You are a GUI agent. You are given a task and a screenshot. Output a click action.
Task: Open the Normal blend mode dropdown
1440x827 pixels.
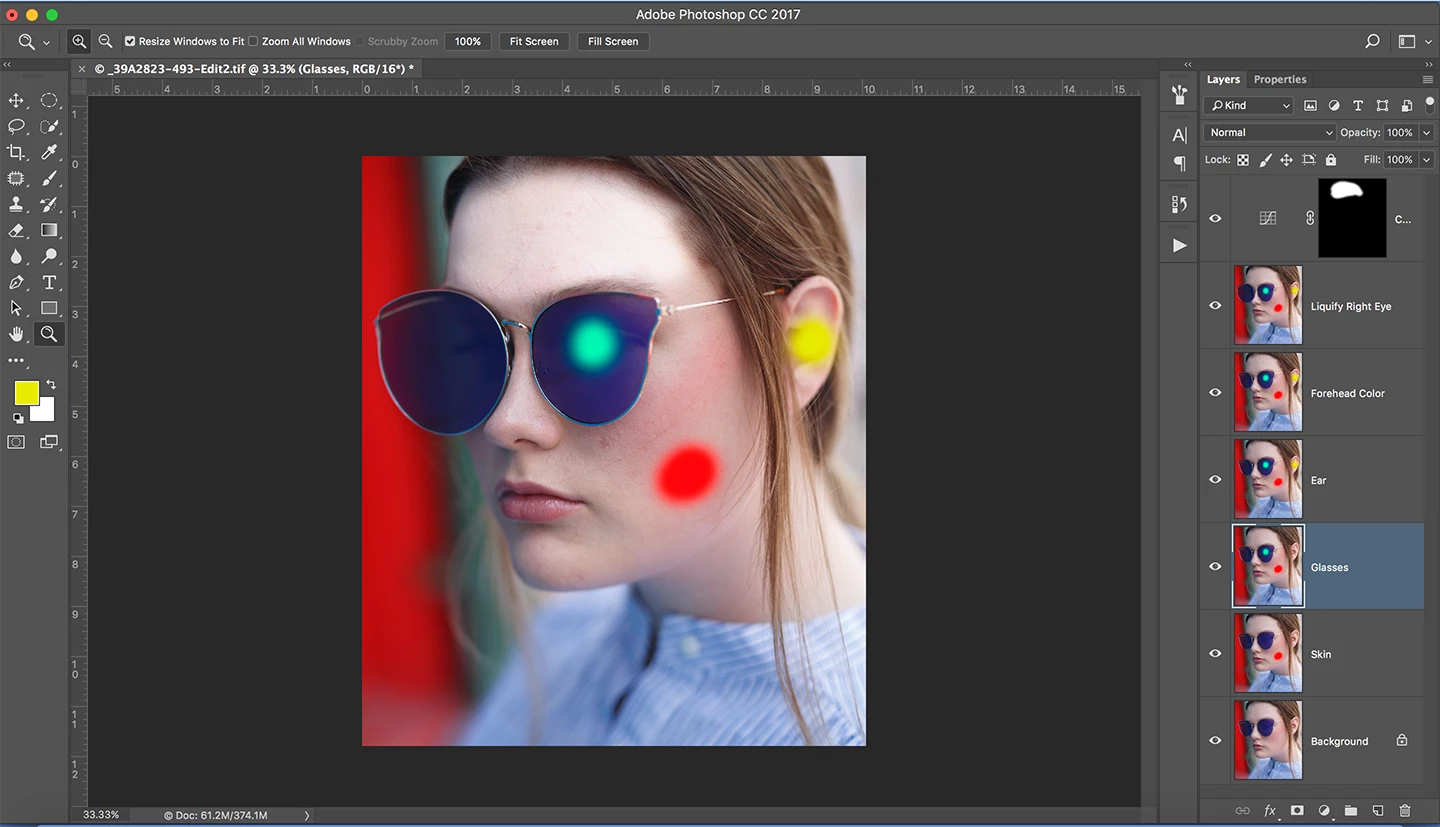point(1270,133)
